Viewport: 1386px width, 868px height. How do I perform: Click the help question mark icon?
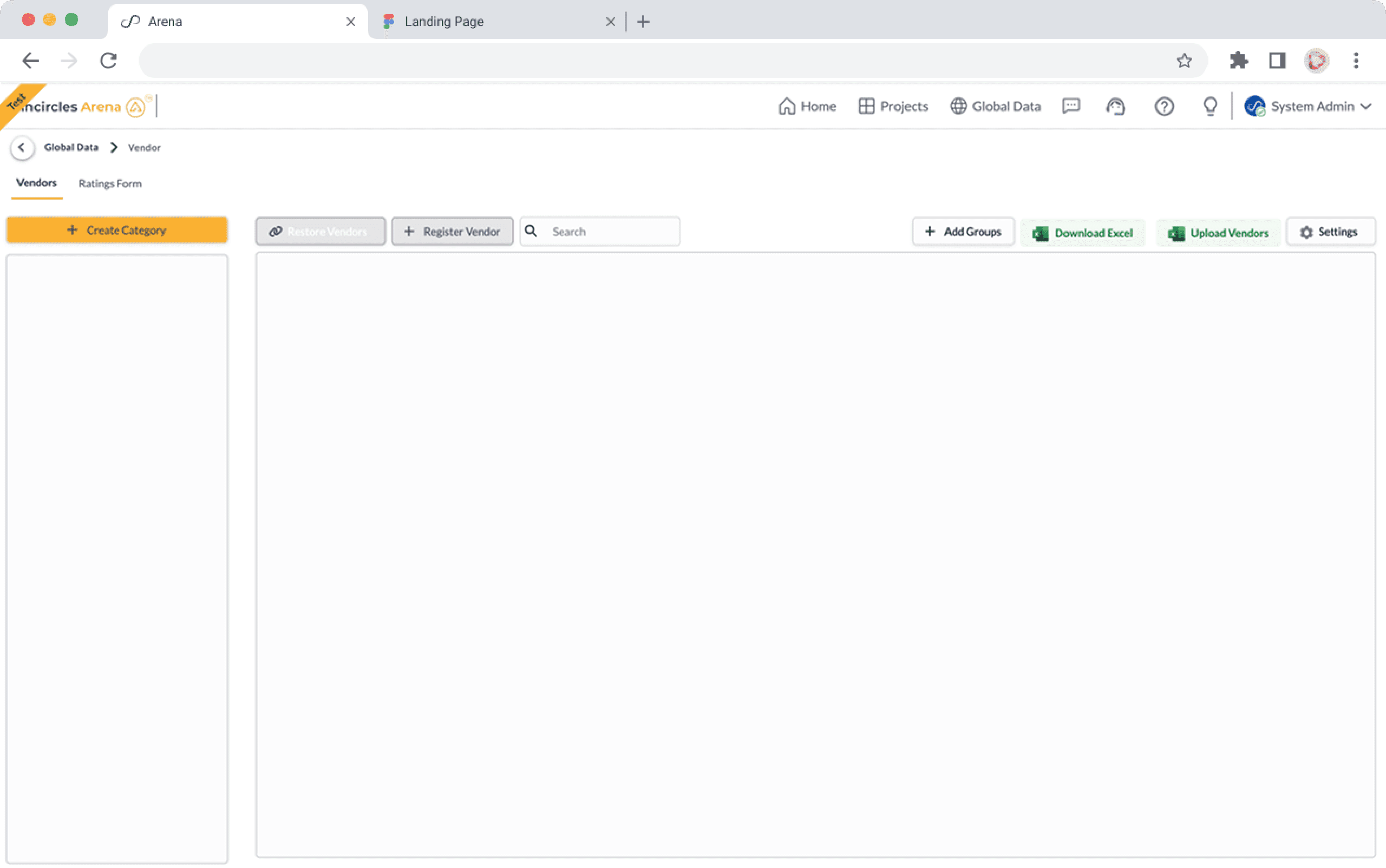(x=1164, y=106)
